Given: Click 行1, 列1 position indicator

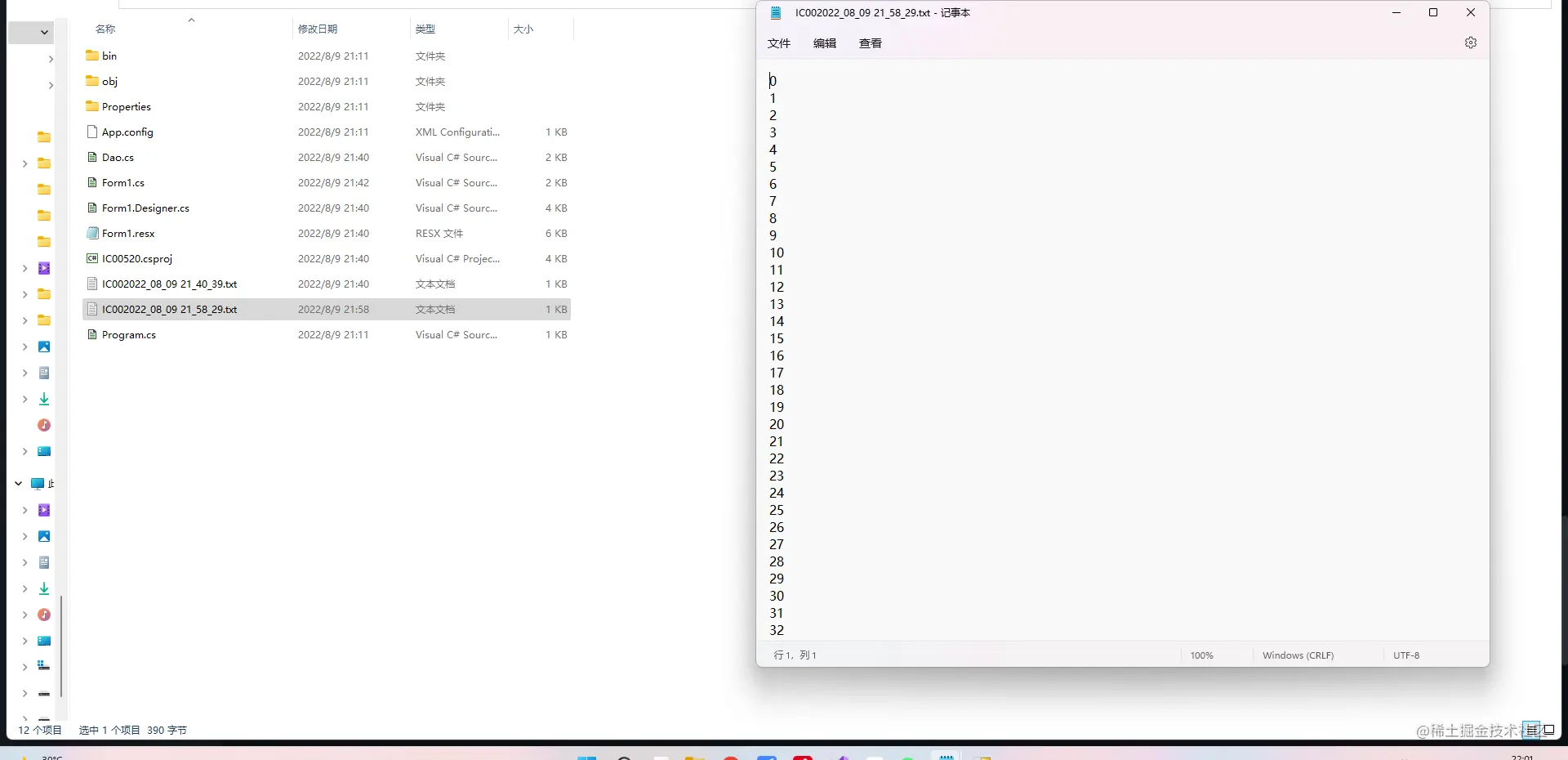Looking at the screenshot, I should click(795, 655).
